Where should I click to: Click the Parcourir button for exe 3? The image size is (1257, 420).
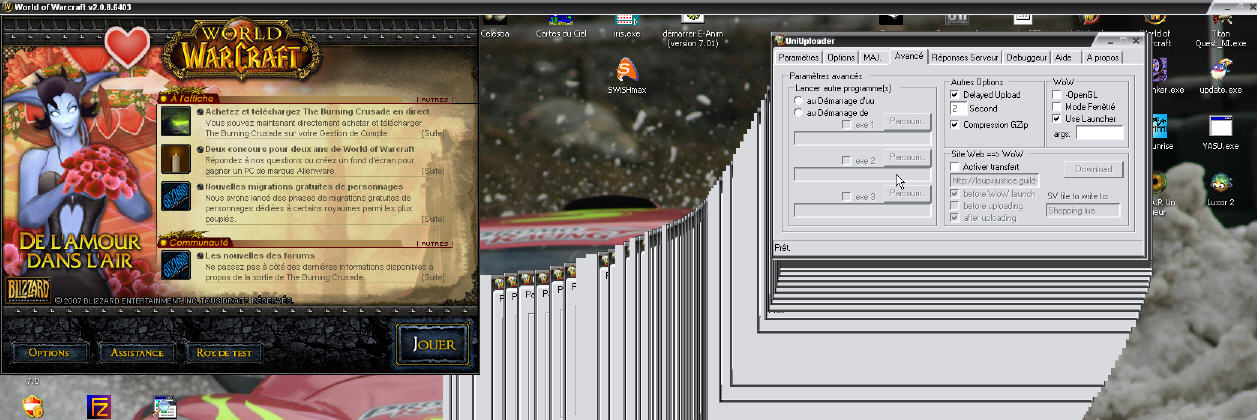tap(907, 193)
